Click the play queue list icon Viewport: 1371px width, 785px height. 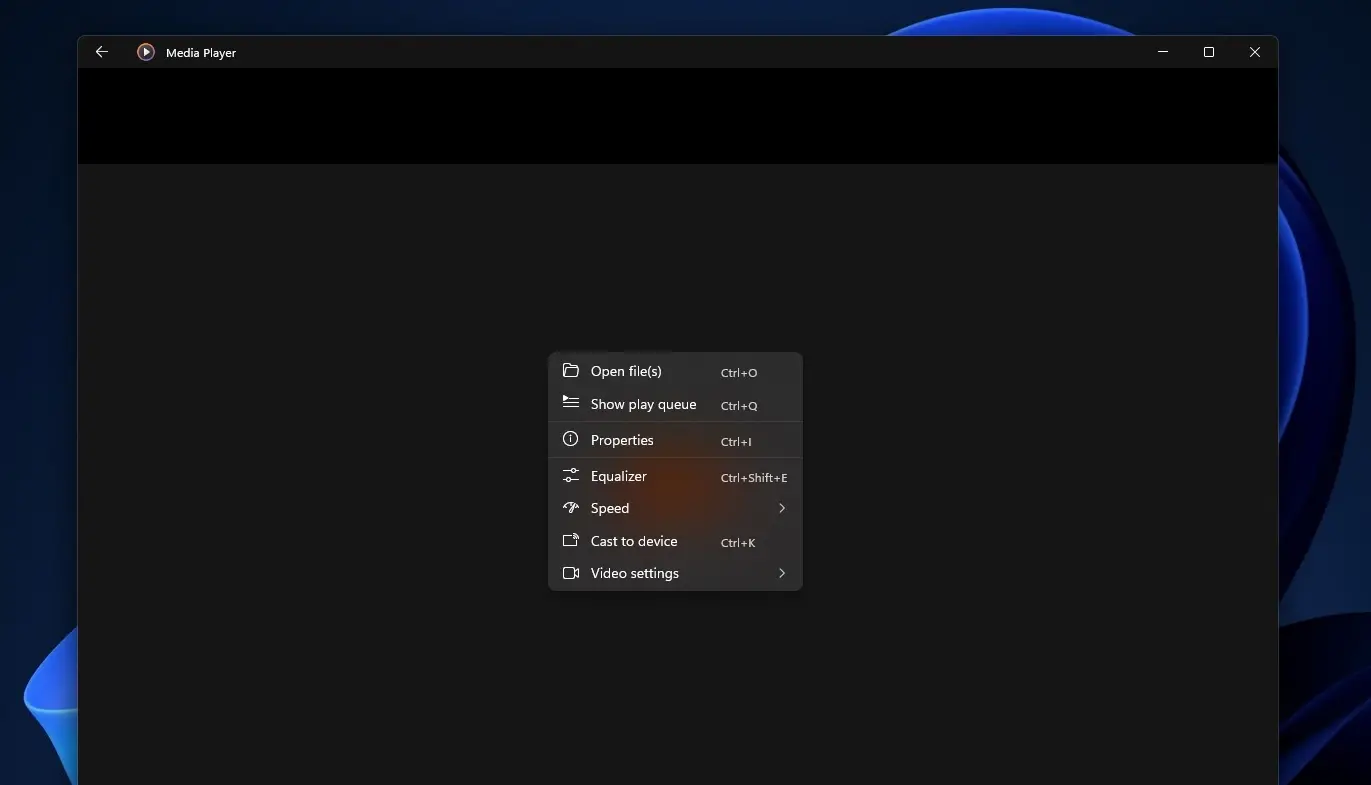(x=571, y=404)
